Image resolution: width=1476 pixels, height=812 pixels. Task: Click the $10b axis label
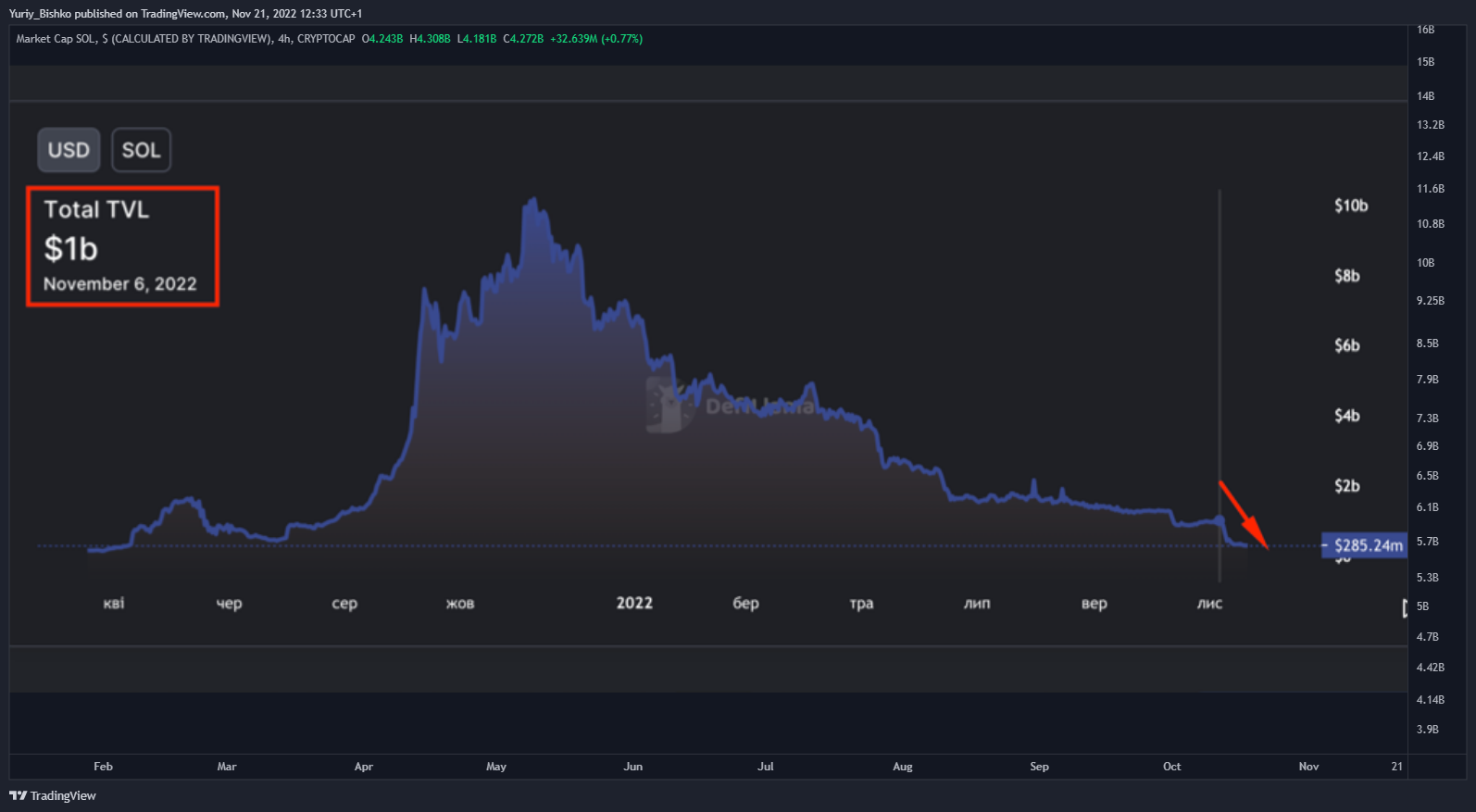[x=1351, y=206]
